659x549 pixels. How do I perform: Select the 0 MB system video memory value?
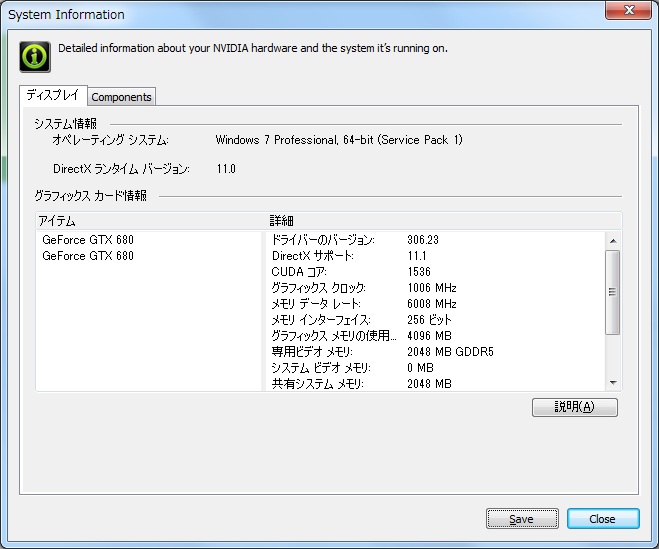pyautogui.click(x=420, y=368)
